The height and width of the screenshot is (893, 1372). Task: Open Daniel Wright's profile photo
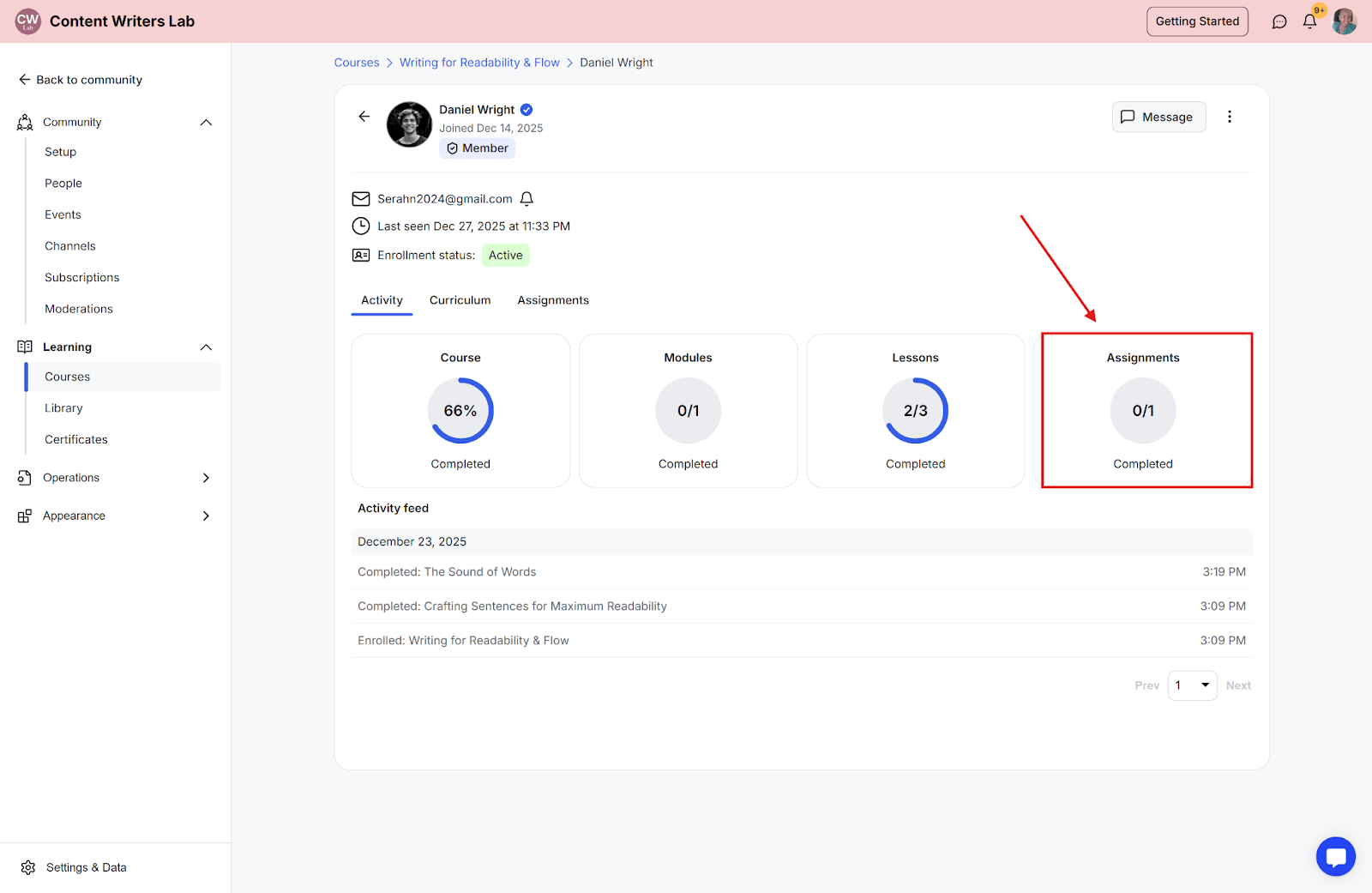409,124
